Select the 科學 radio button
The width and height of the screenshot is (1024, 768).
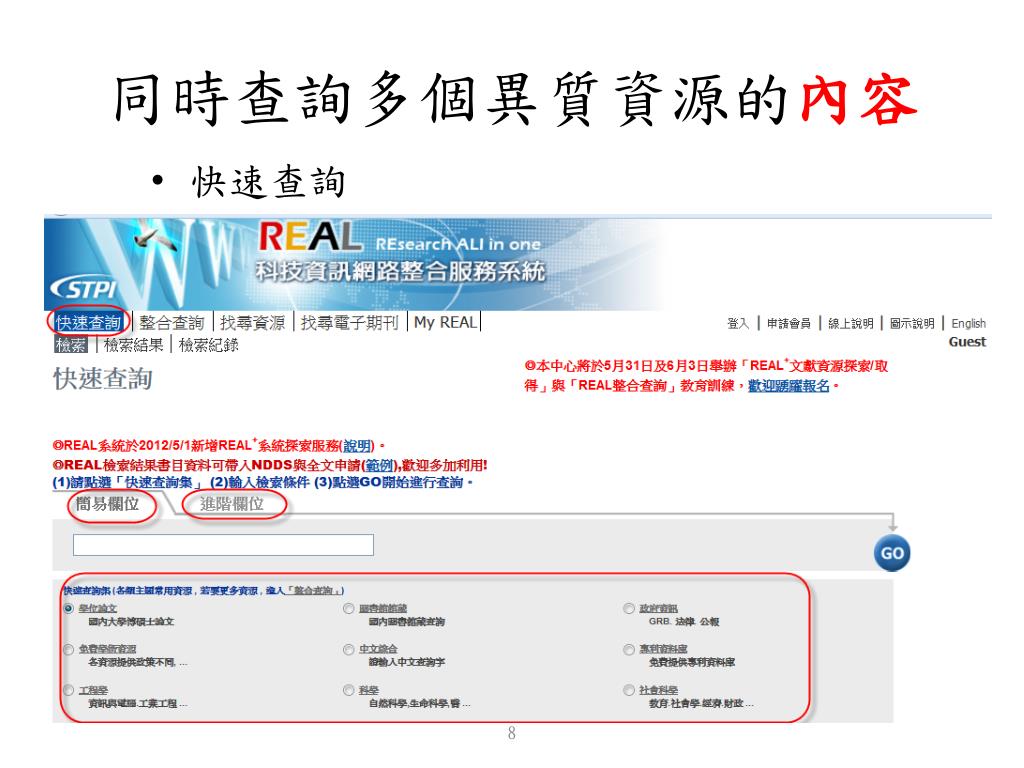coord(349,690)
